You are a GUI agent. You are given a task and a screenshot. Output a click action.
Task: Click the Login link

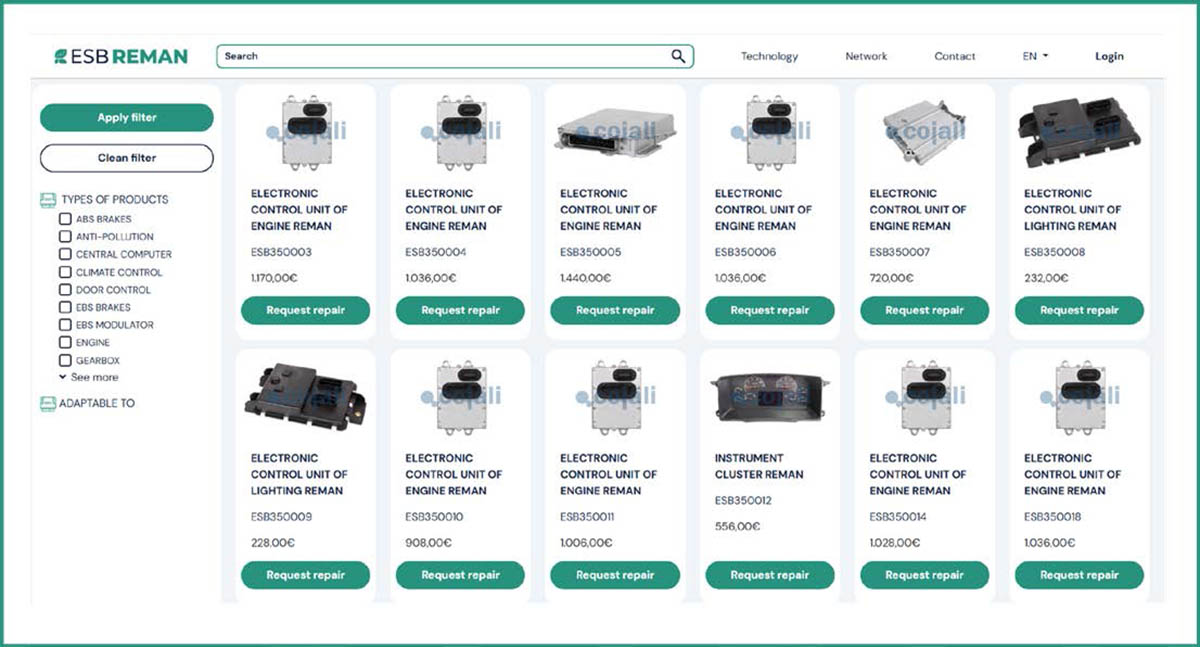click(1109, 56)
